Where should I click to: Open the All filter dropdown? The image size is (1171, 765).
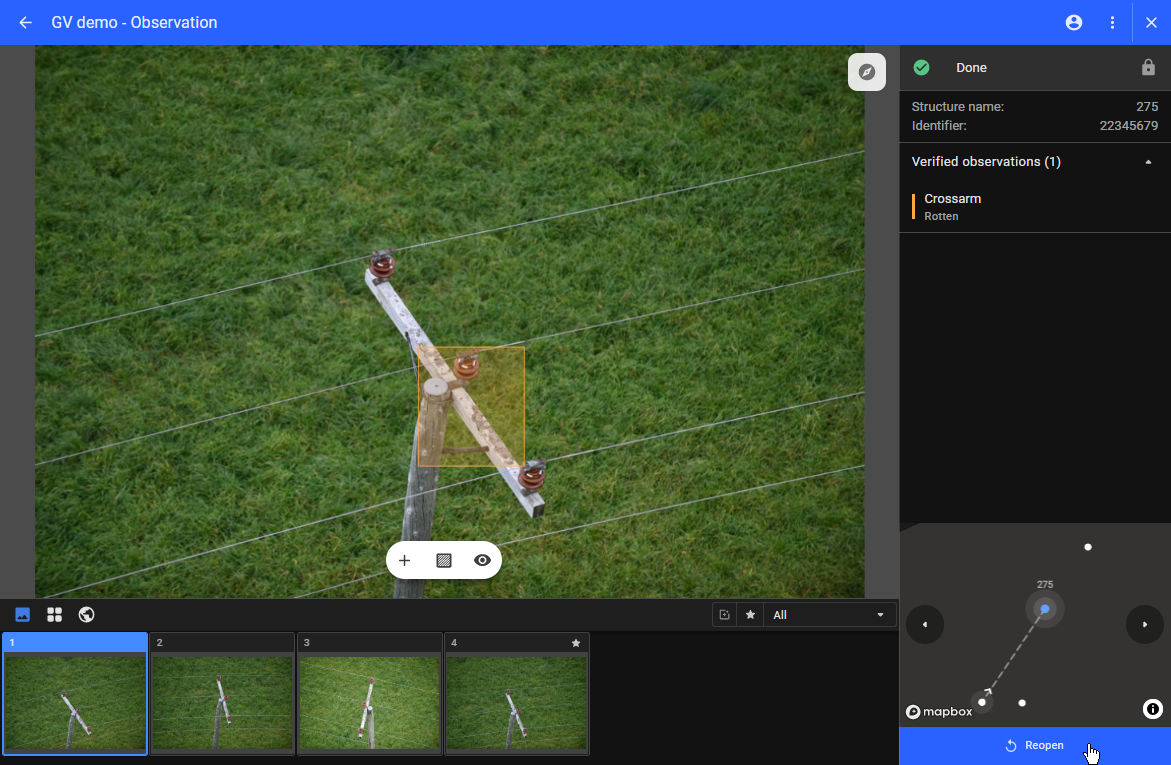coord(829,615)
